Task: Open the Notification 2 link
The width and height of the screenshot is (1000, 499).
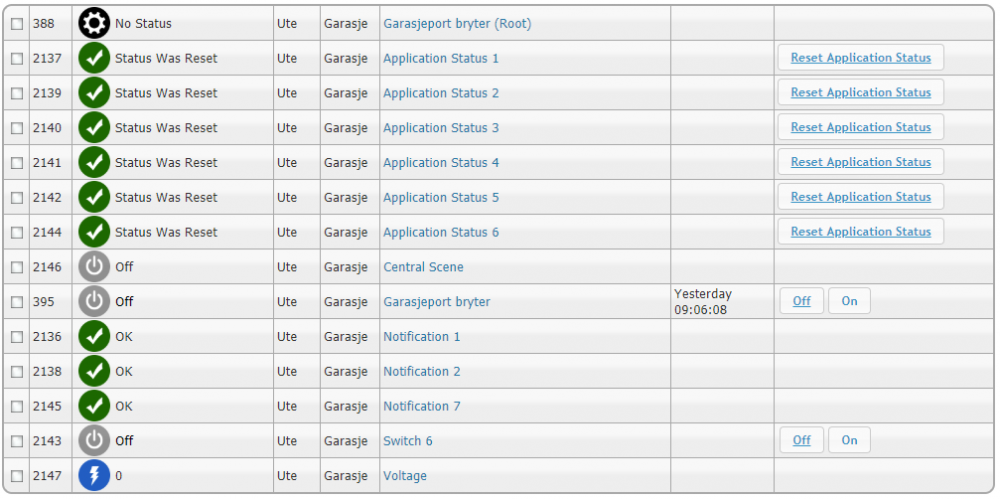Action: [422, 371]
